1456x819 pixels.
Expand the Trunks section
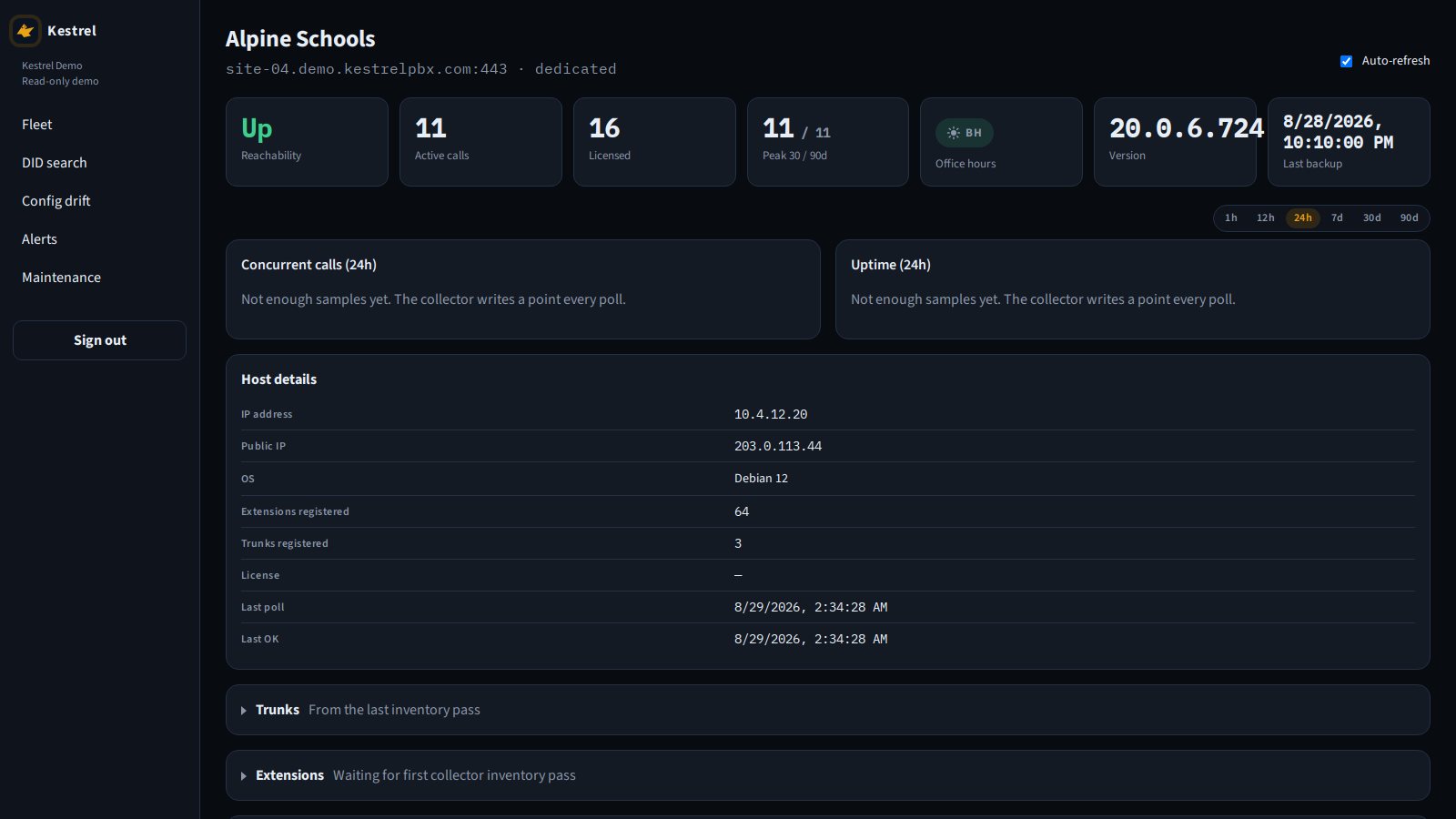click(x=827, y=710)
